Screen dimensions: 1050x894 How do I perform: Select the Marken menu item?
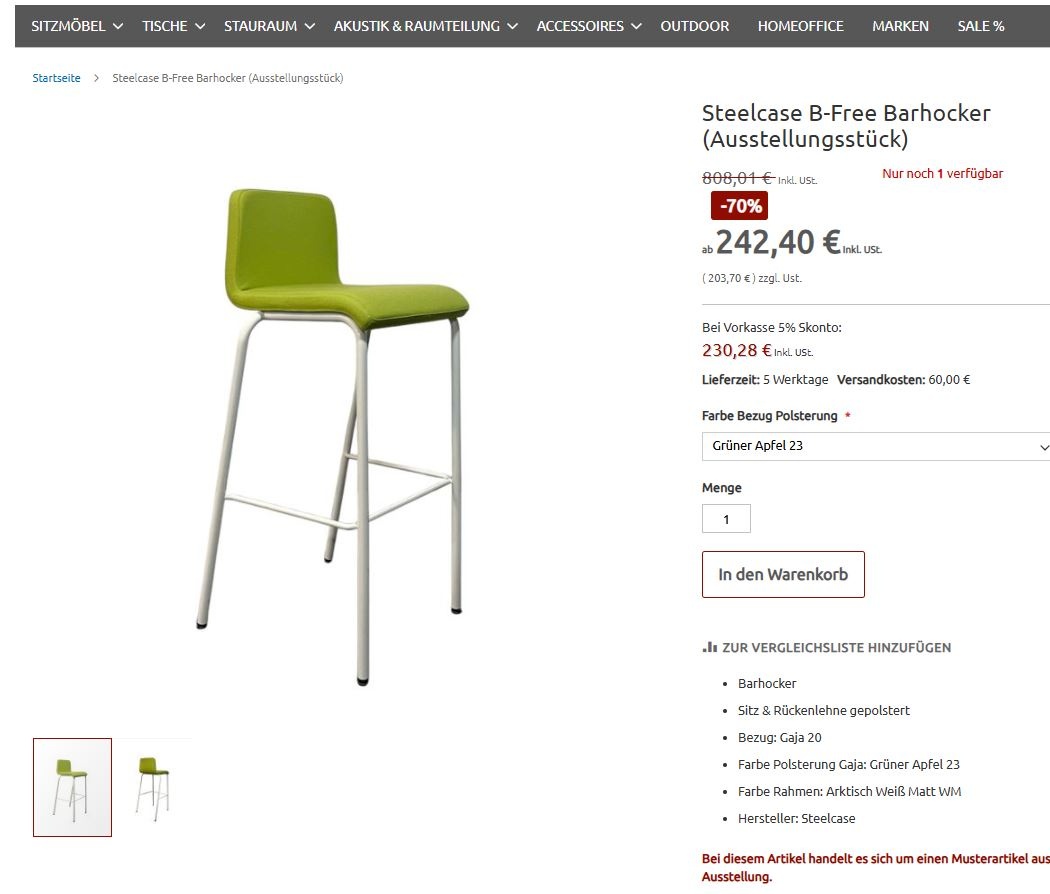pyautogui.click(x=900, y=26)
